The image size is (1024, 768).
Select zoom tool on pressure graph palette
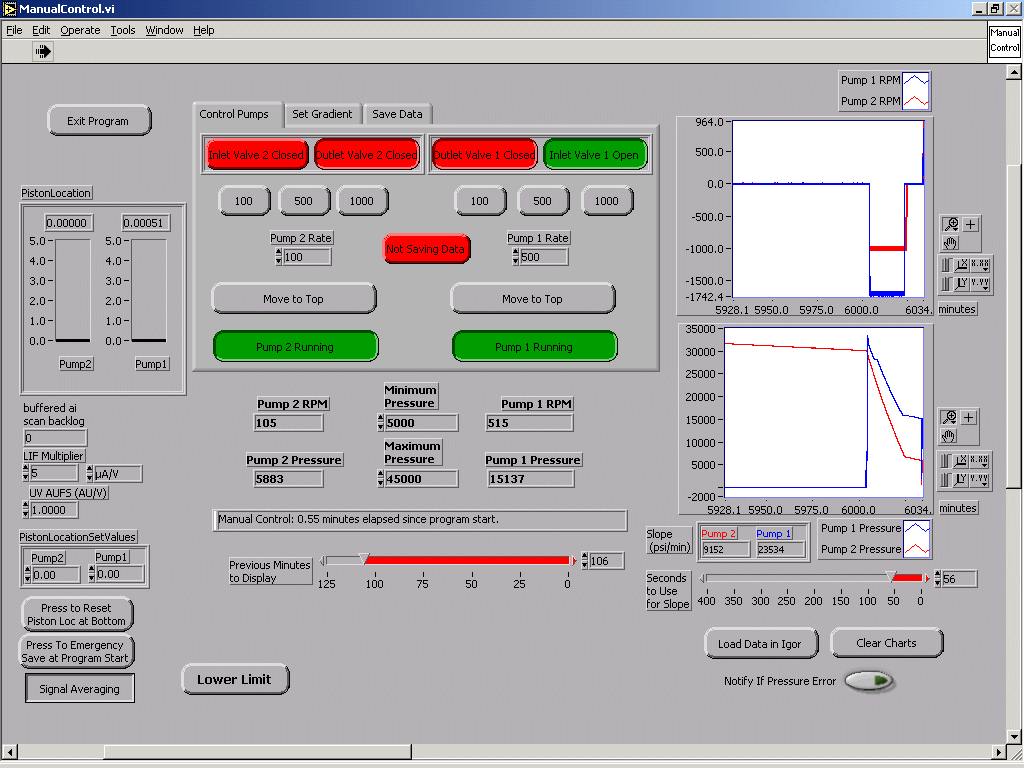point(949,417)
